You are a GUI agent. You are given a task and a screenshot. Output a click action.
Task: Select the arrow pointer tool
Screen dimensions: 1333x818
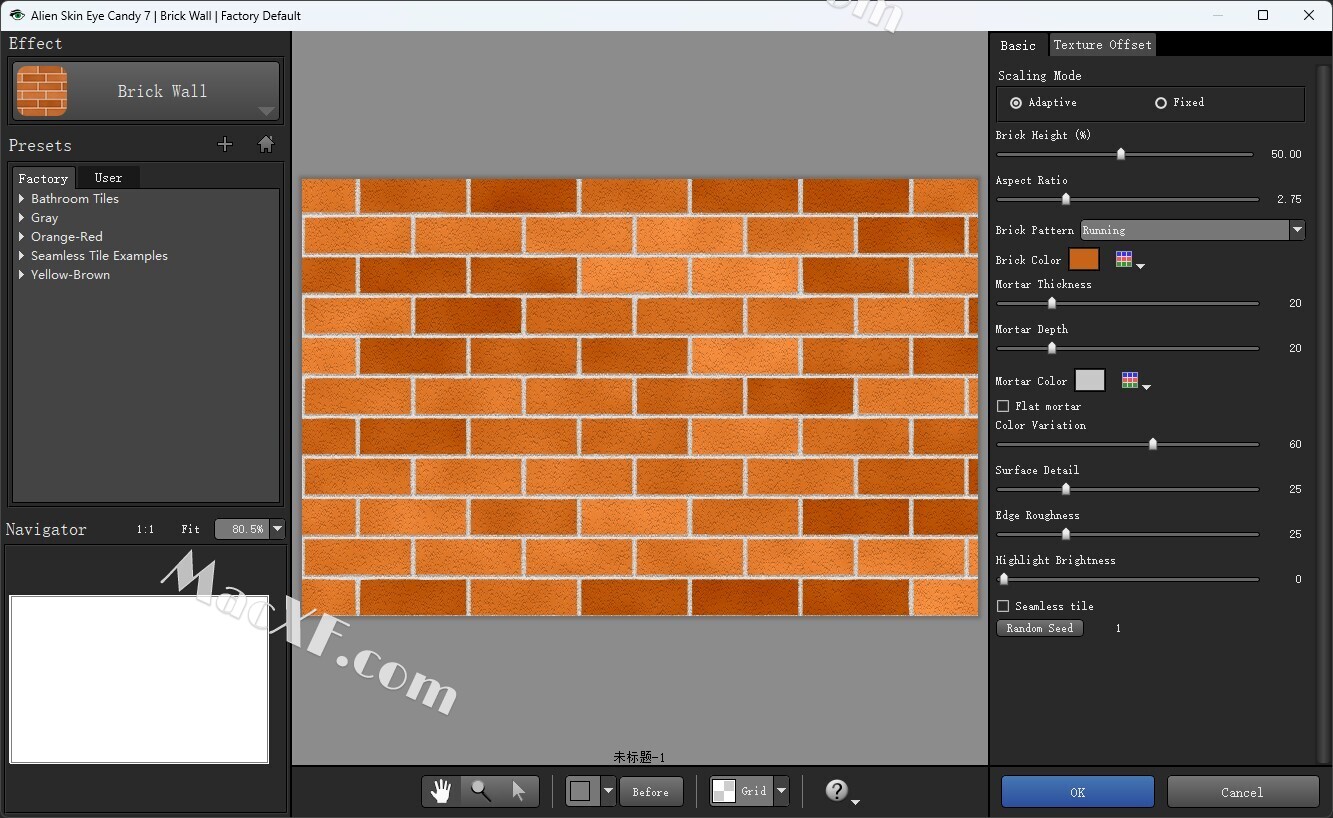tap(518, 791)
